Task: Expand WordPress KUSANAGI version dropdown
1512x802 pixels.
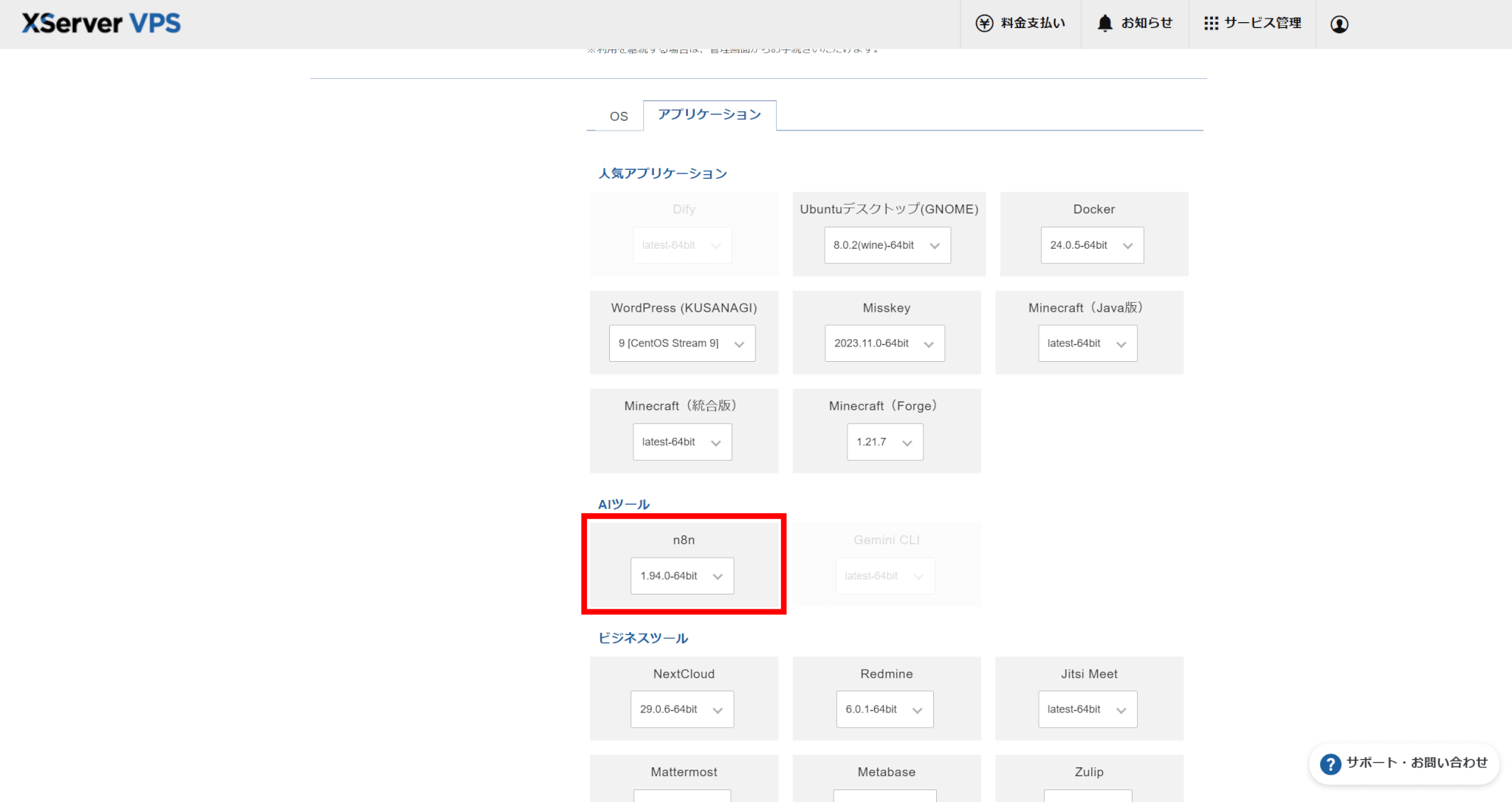Action: (x=682, y=343)
